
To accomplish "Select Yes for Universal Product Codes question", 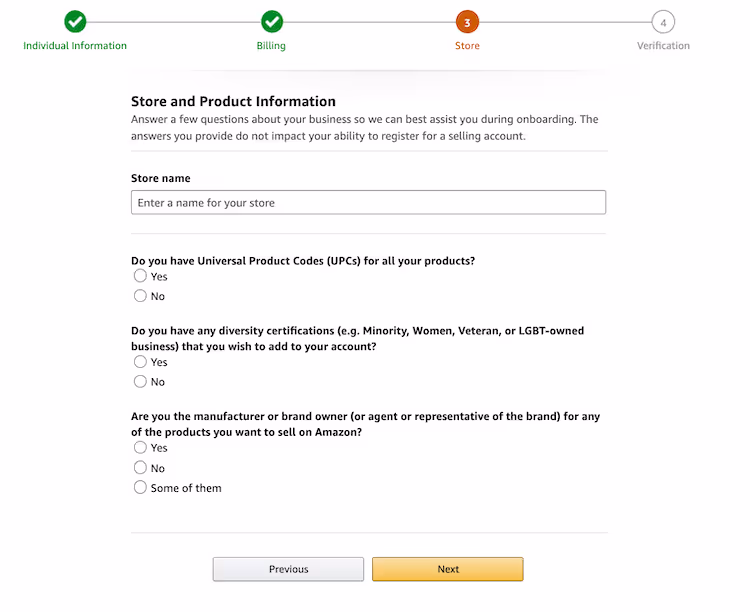I will coord(140,276).
